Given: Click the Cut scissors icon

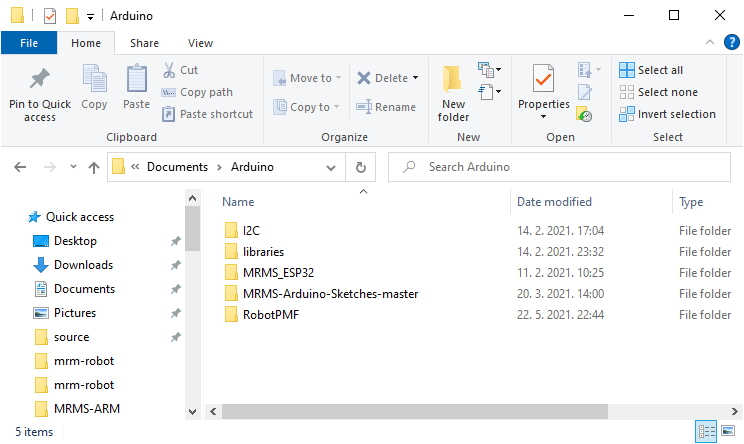Looking at the screenshot, I should (x=169, y=70).
